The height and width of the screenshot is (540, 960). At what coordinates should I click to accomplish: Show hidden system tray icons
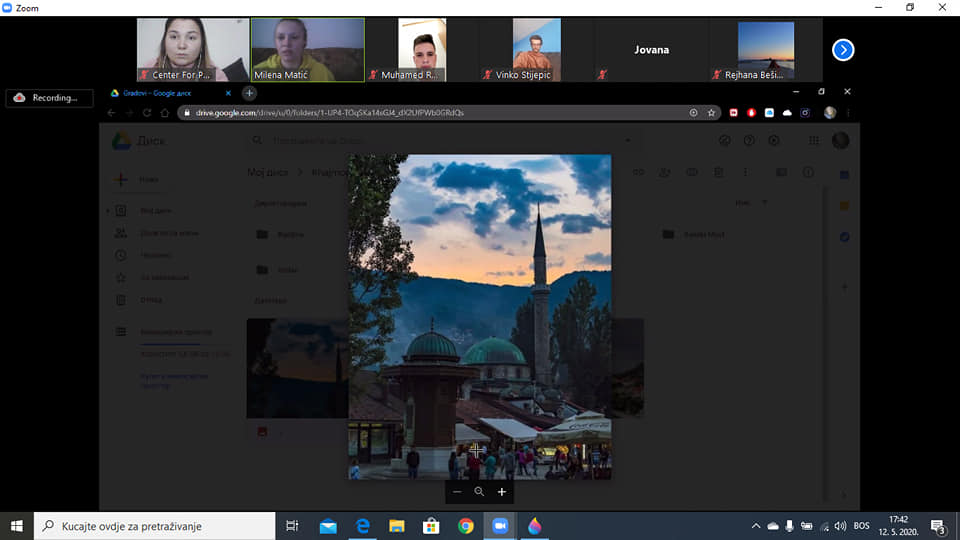tap(756, 526)
